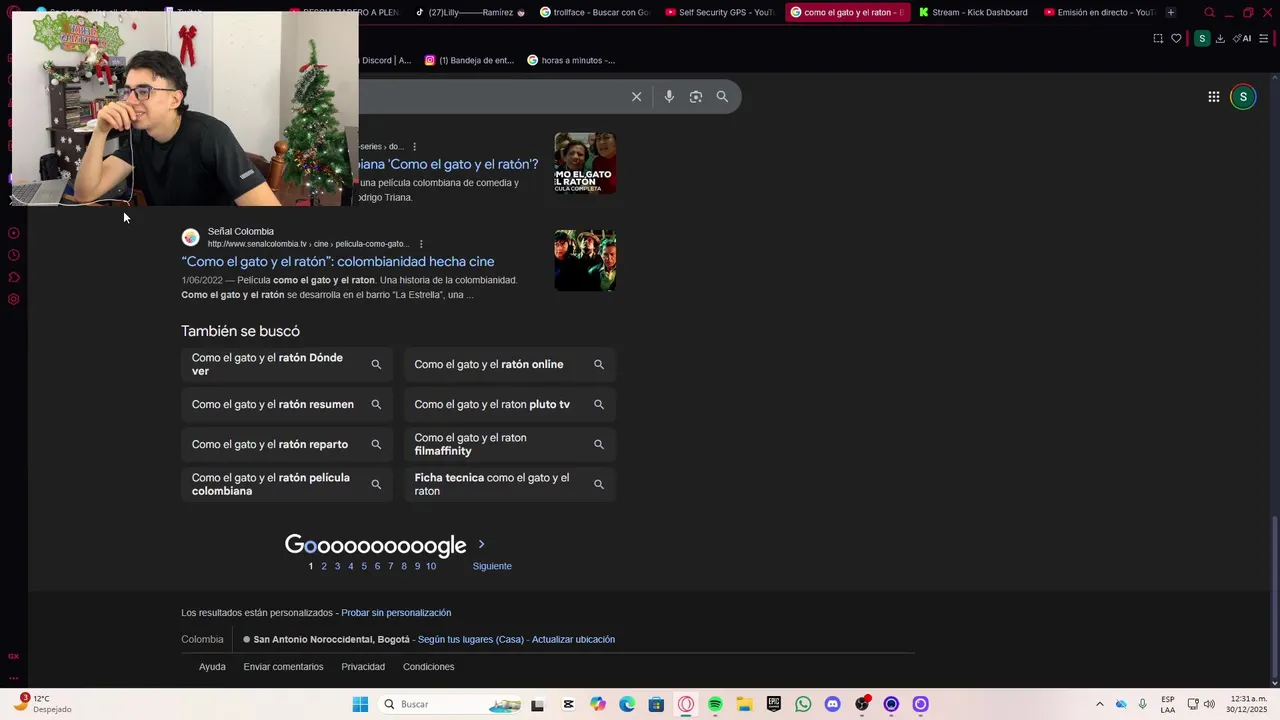Screen dimensions: 1280x720
Task: Open WhatsApp from the taskbar
Action: [x=803, y=704]
